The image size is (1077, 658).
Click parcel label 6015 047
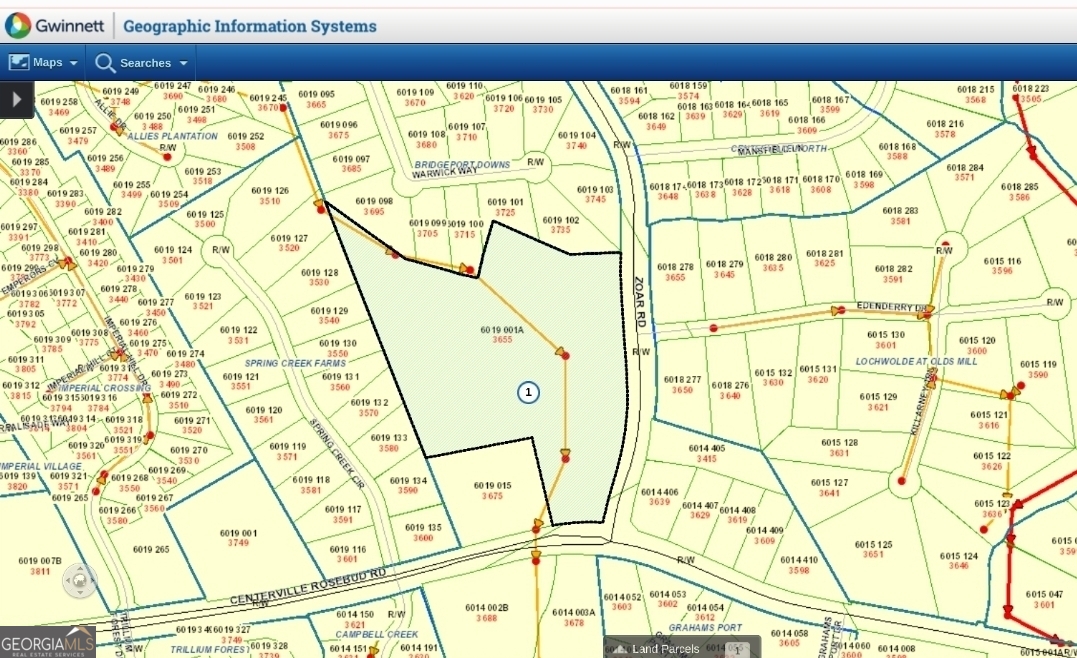tap(1044, 594)
